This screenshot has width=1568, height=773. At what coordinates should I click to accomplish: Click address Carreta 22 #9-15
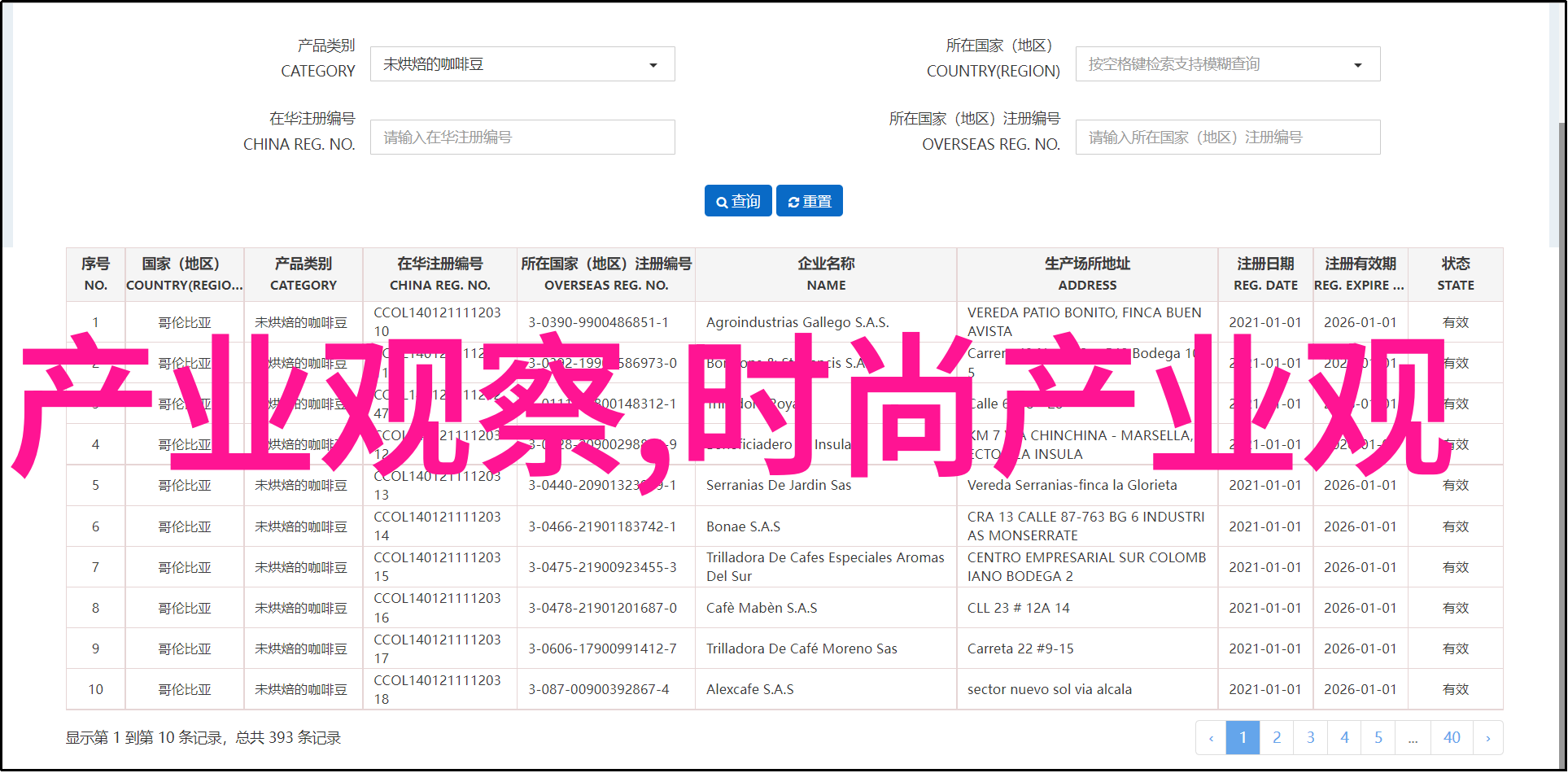1020,649
